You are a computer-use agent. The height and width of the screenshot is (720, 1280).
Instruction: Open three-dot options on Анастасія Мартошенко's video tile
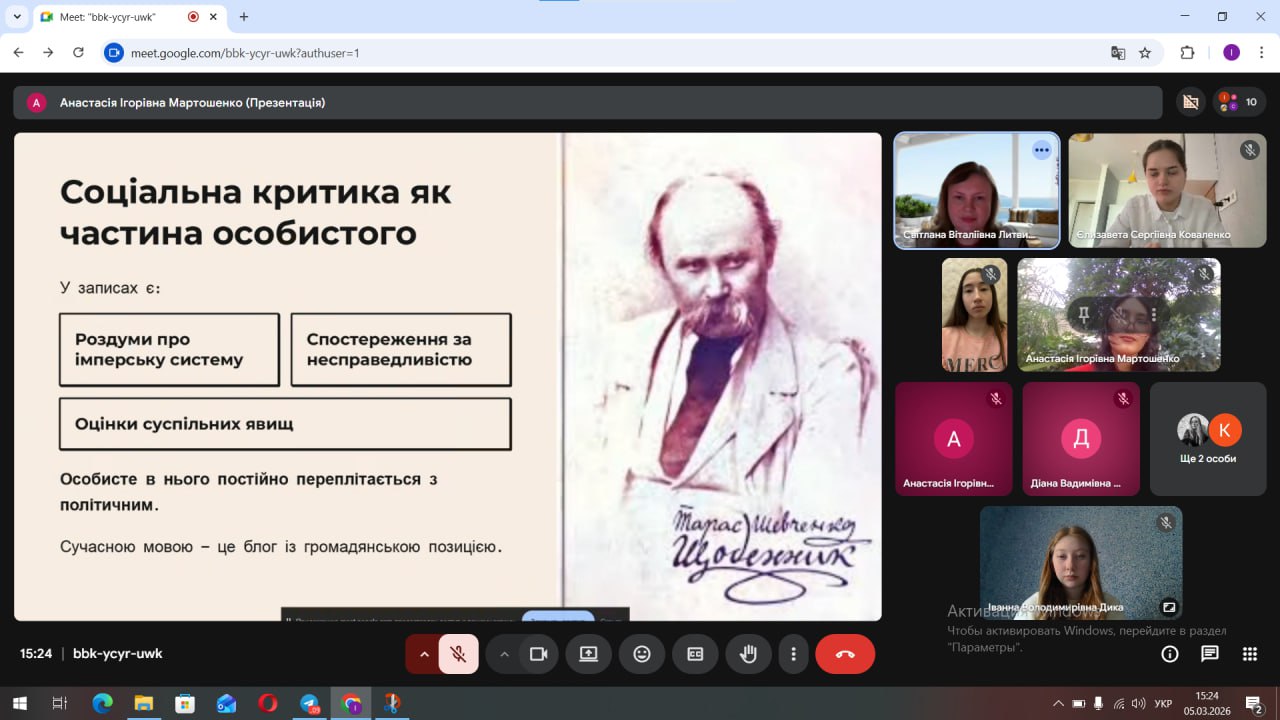1154,315
